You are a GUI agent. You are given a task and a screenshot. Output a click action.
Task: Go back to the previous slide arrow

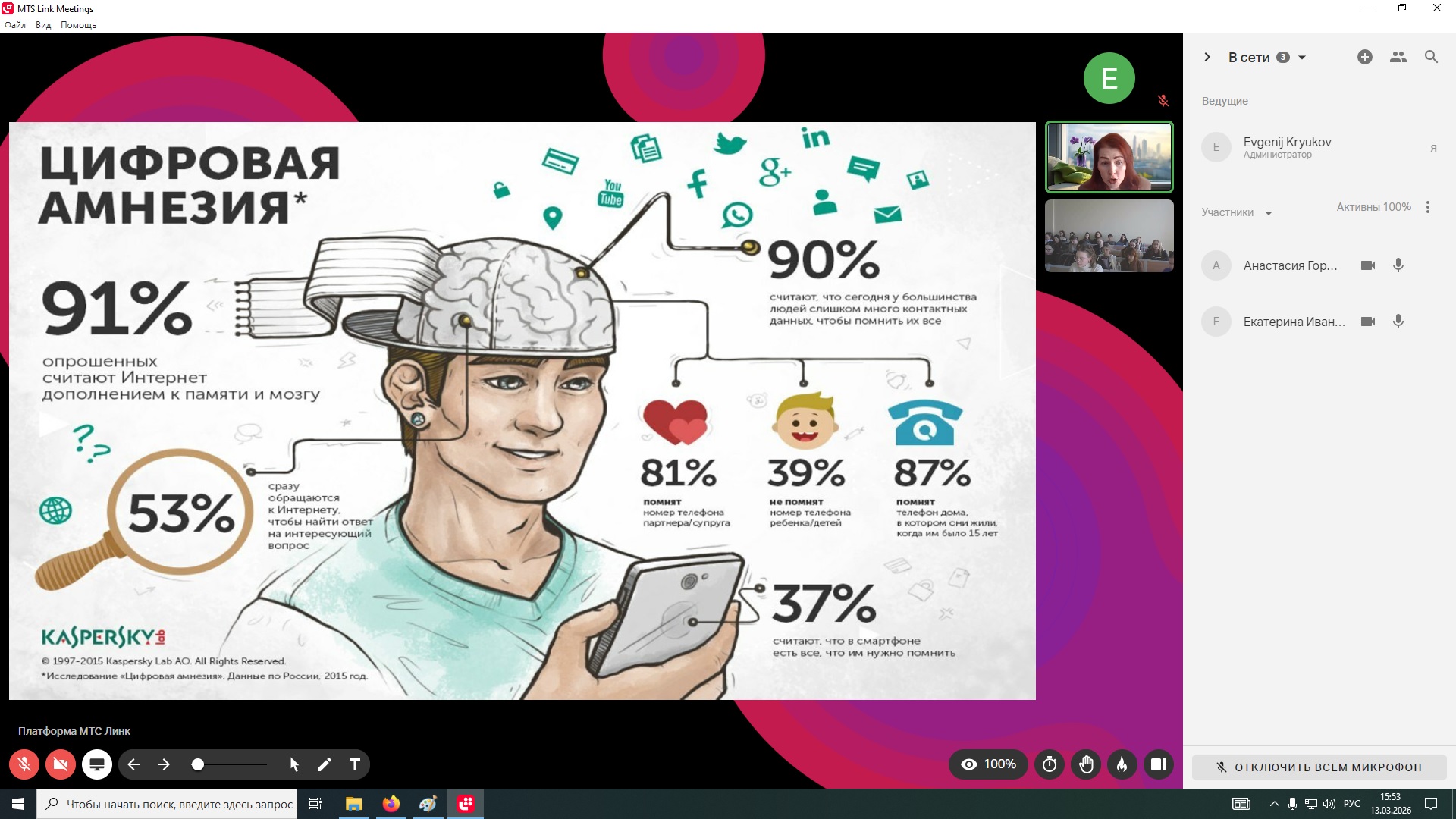(133, 764)
